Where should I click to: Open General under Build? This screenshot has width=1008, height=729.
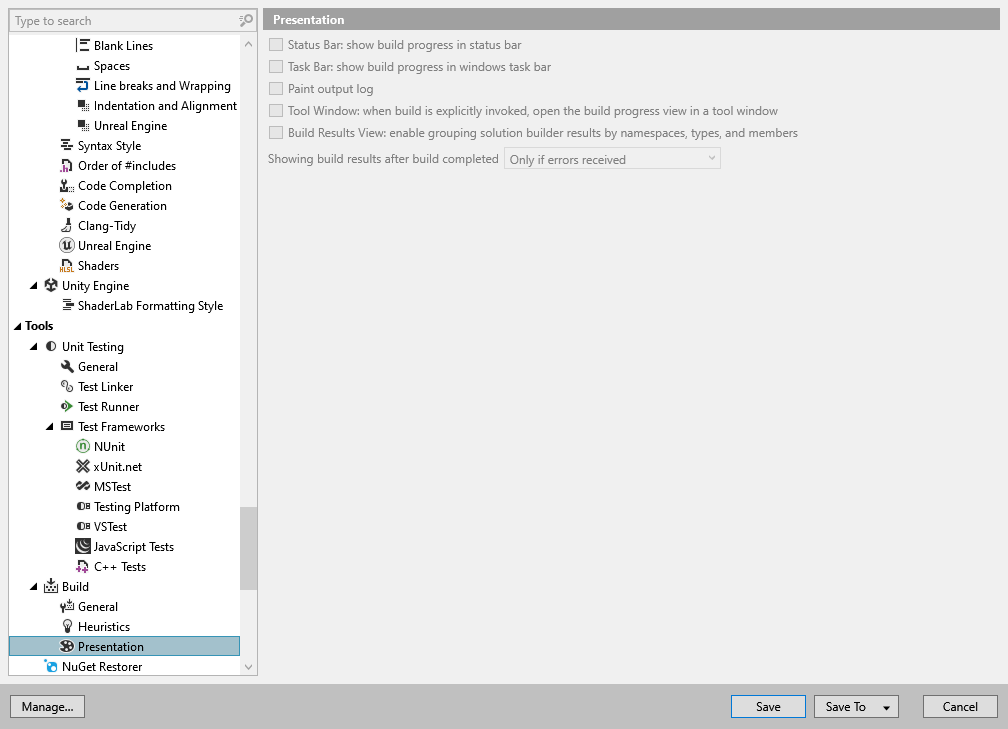(98, 606)
